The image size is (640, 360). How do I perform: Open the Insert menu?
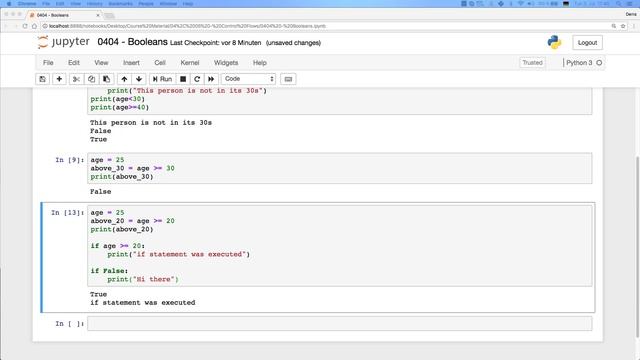[131, 63]
